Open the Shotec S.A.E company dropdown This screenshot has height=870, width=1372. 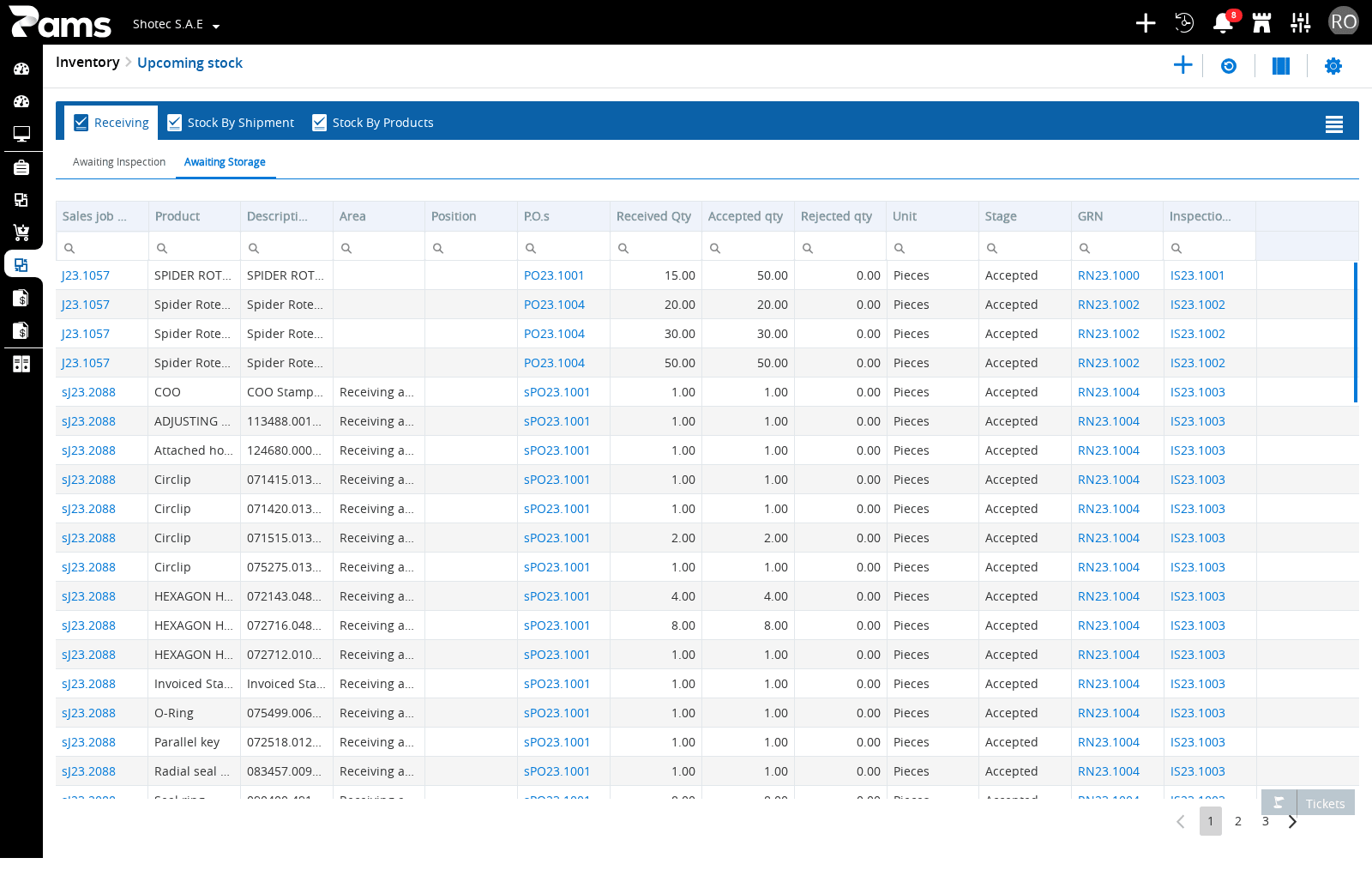click(x=177, y=24)
